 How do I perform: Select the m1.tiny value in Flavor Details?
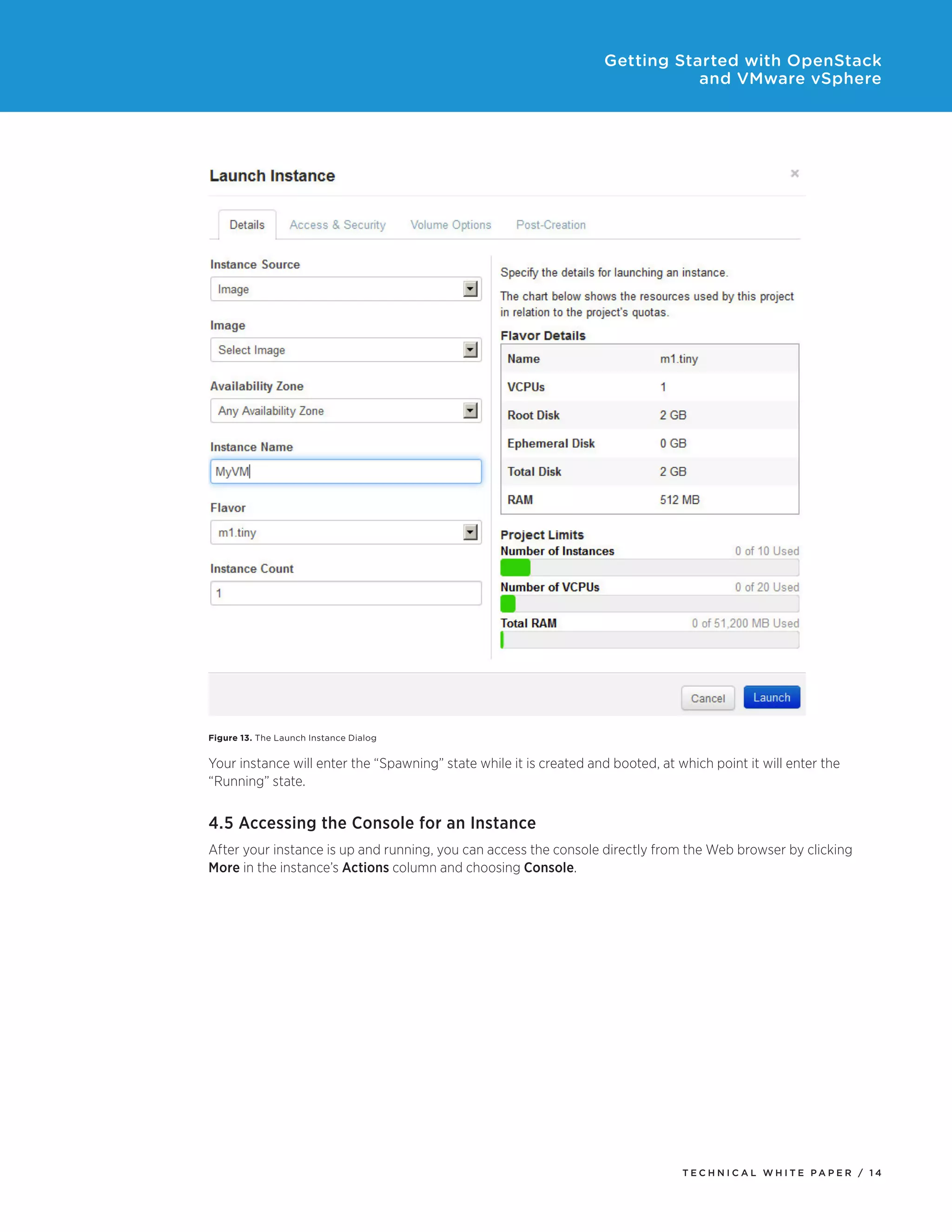pyautogui.click(x=679, y=359)
